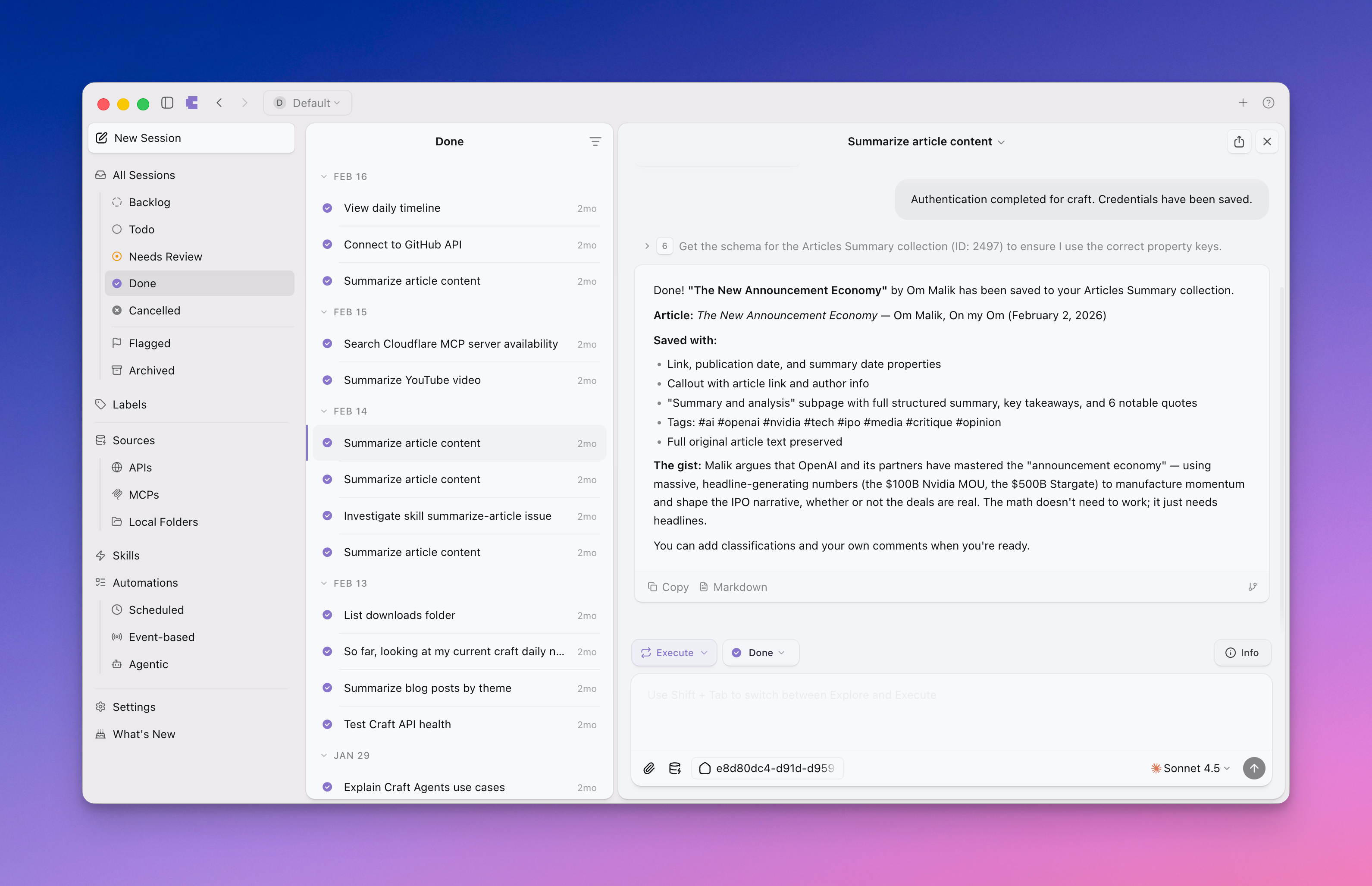Click the share icon in session header
Screen dimensions: 1372x886
(1239, 141)
